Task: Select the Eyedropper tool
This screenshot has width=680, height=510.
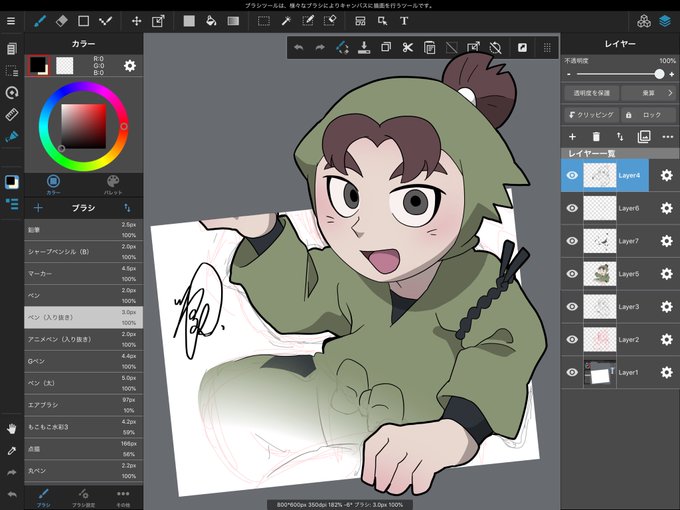Action: [x=12, y=451]
